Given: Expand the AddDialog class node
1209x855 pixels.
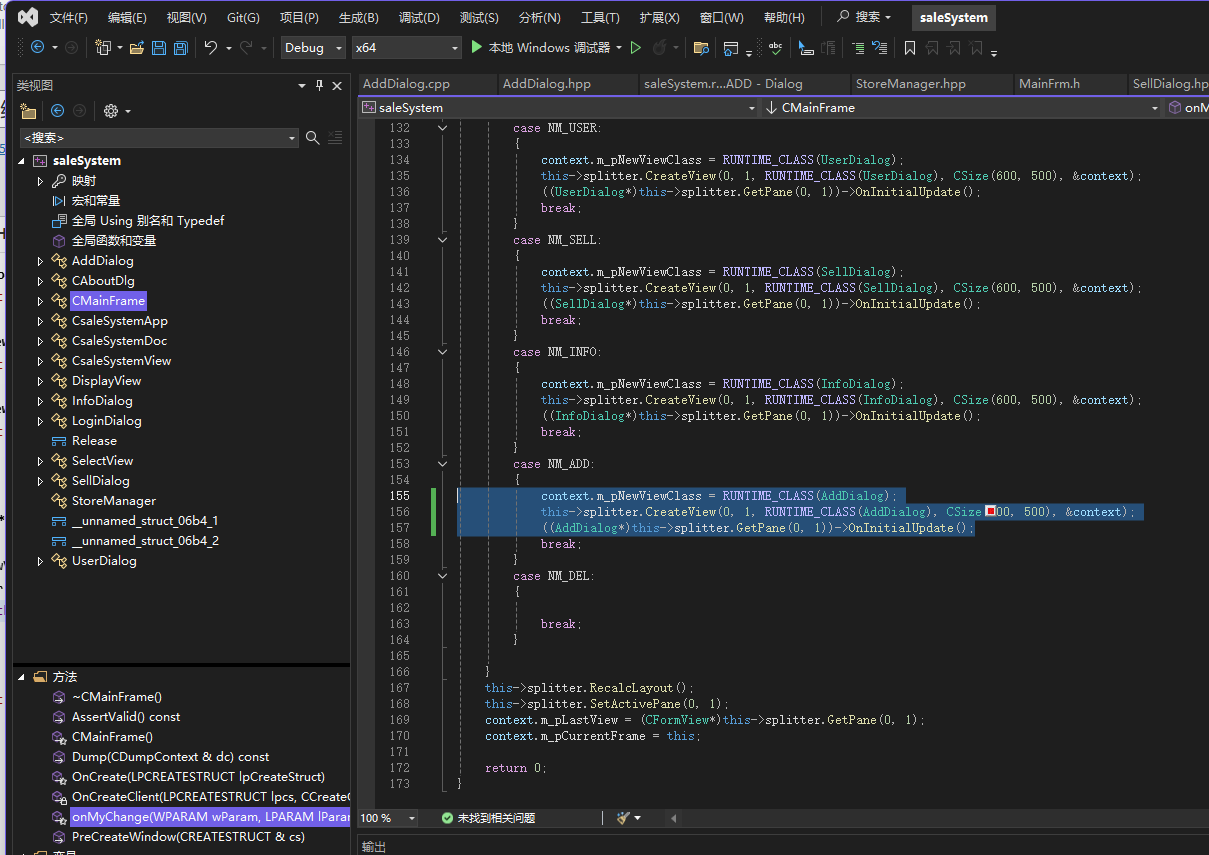Looking at the screenshot, I should tap(40, 261).
